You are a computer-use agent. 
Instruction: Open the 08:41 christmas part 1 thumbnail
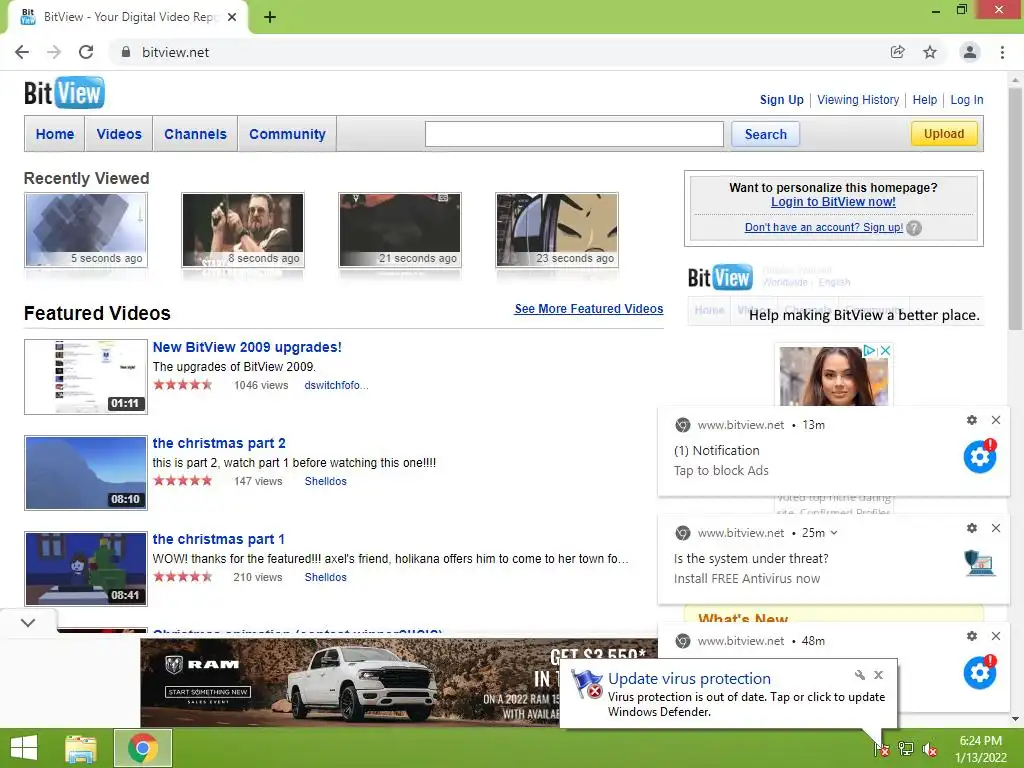(86, 569)
